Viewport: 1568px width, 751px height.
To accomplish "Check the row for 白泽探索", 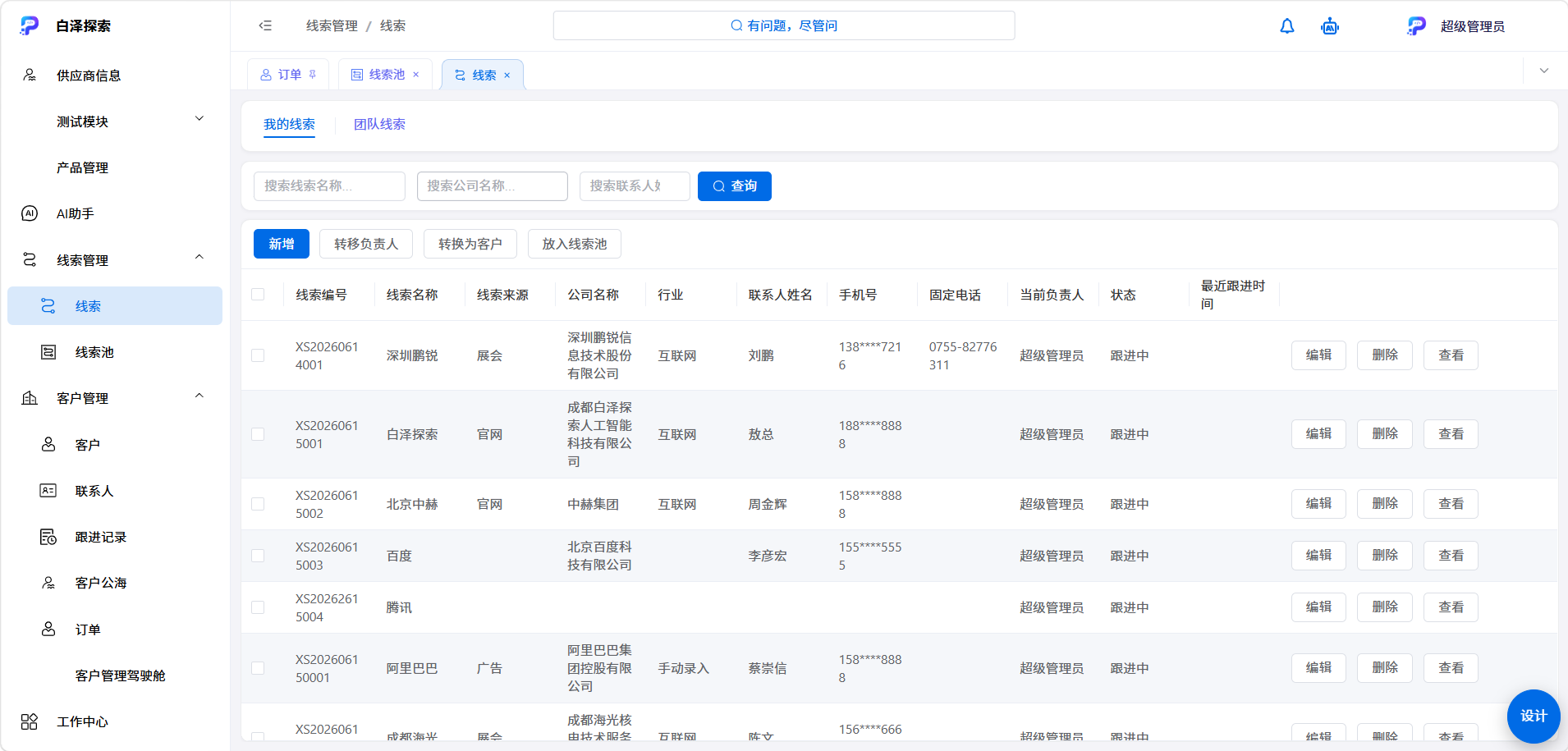I will tap(258, 434).
